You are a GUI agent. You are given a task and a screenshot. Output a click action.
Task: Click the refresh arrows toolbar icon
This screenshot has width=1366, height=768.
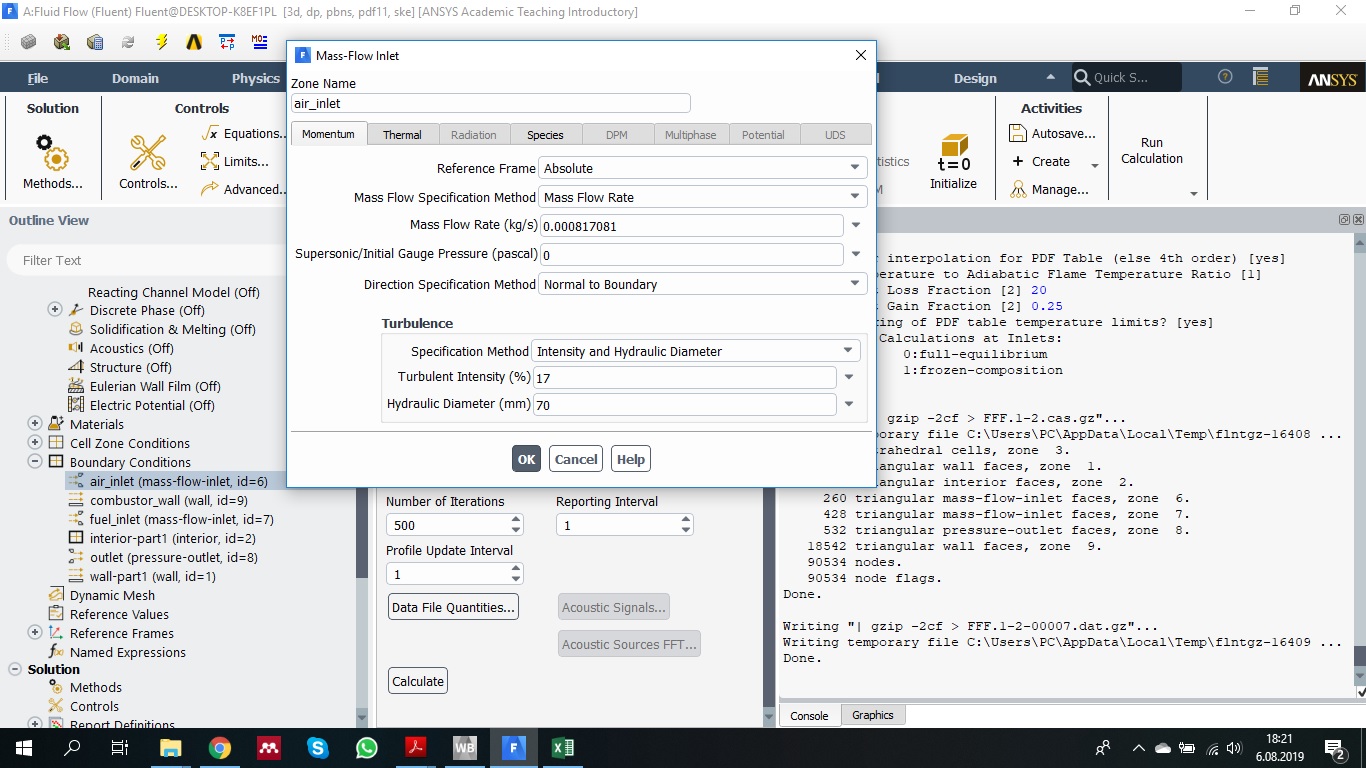pyautogui.click(x=128, y=42)
